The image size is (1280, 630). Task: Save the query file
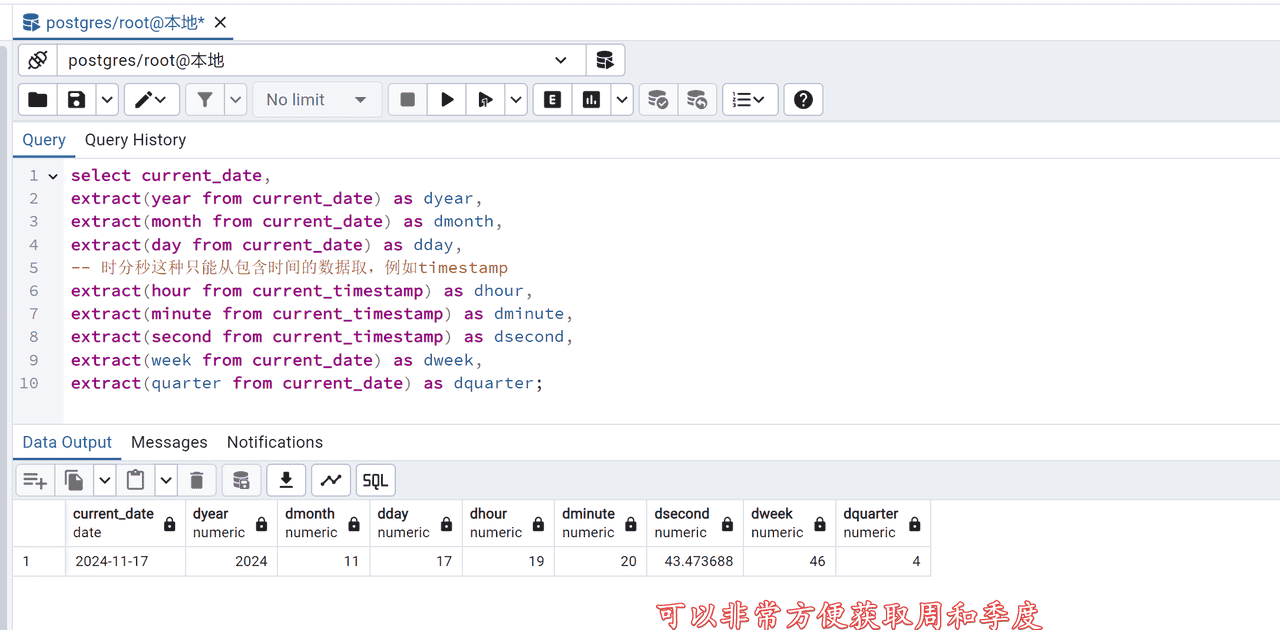point(76,100)
